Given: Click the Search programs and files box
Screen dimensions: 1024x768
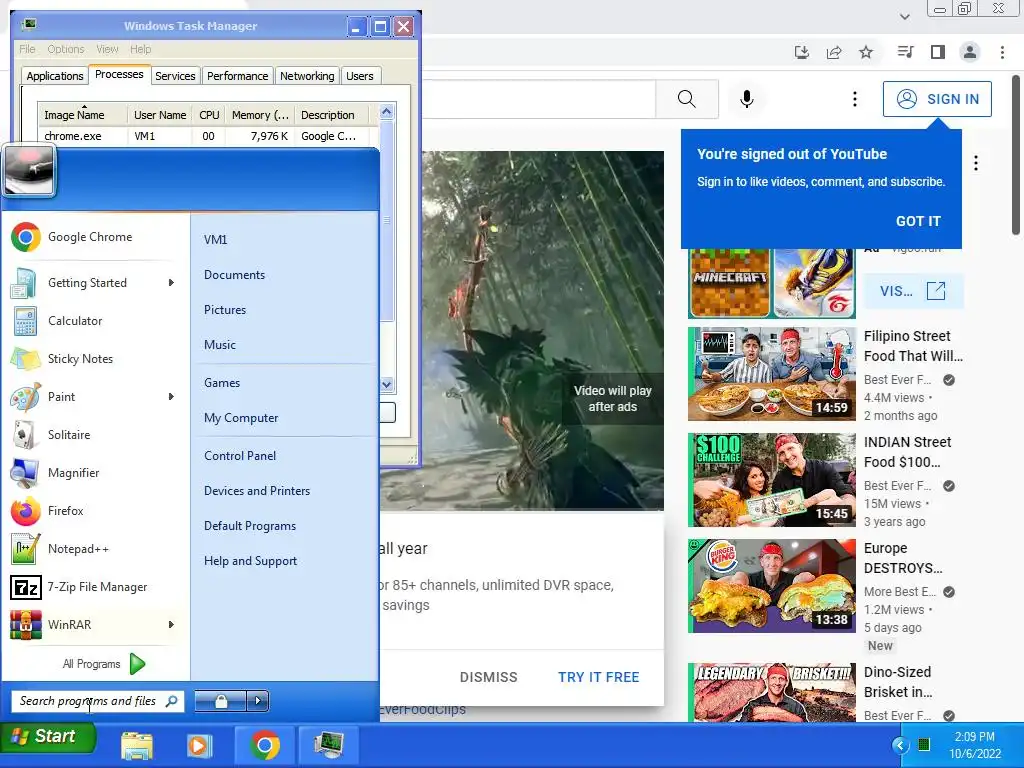Looking at the screenshot, I should (97, 701).
